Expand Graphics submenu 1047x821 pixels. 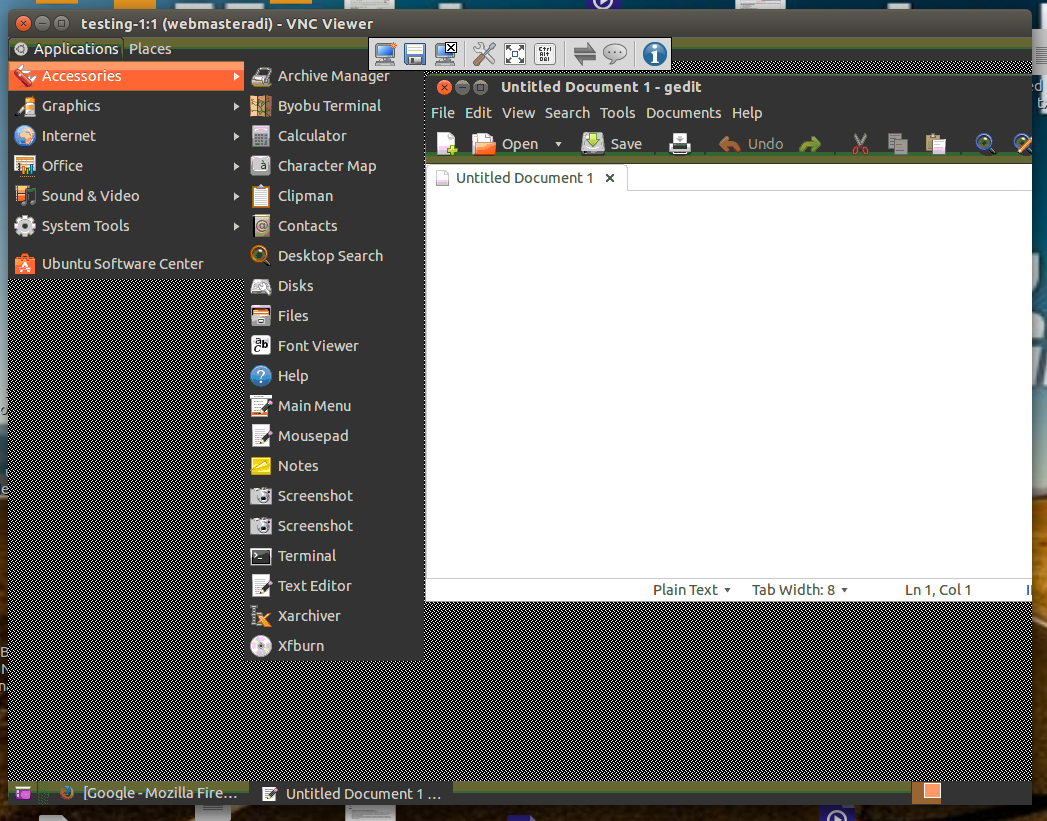(x=126, y=105)
